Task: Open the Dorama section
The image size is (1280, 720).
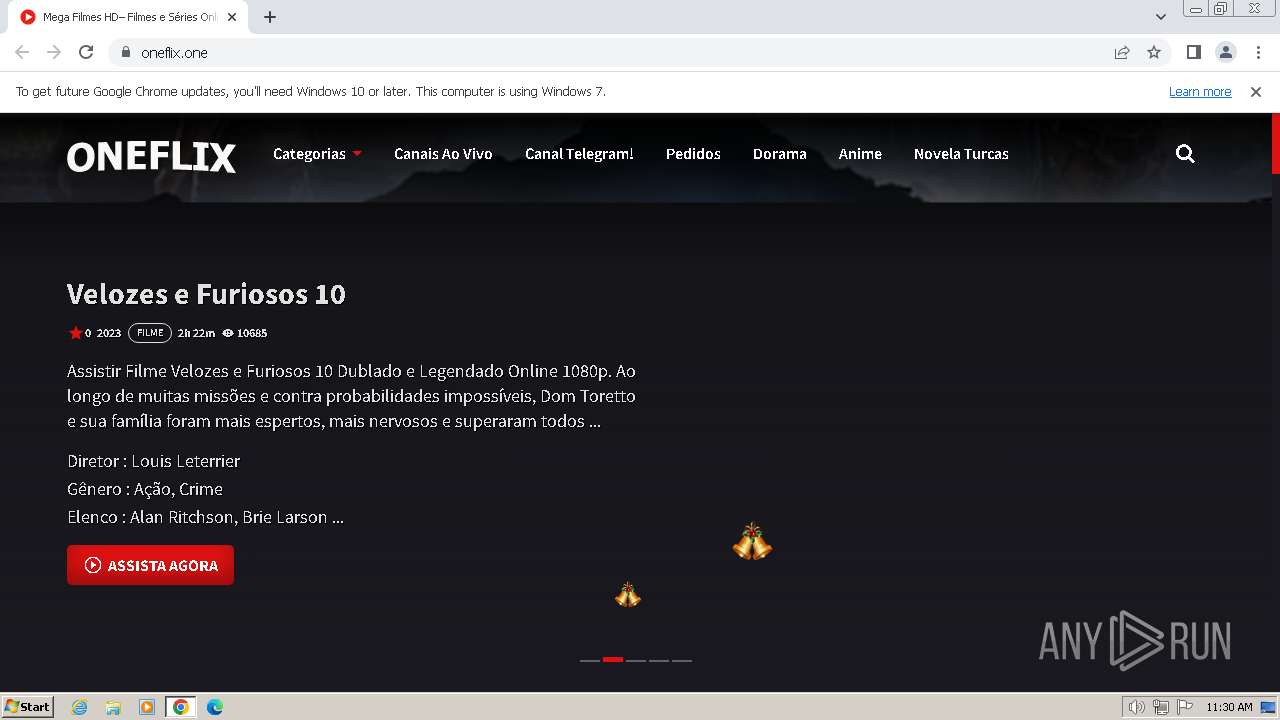Action: click(779, 154)
